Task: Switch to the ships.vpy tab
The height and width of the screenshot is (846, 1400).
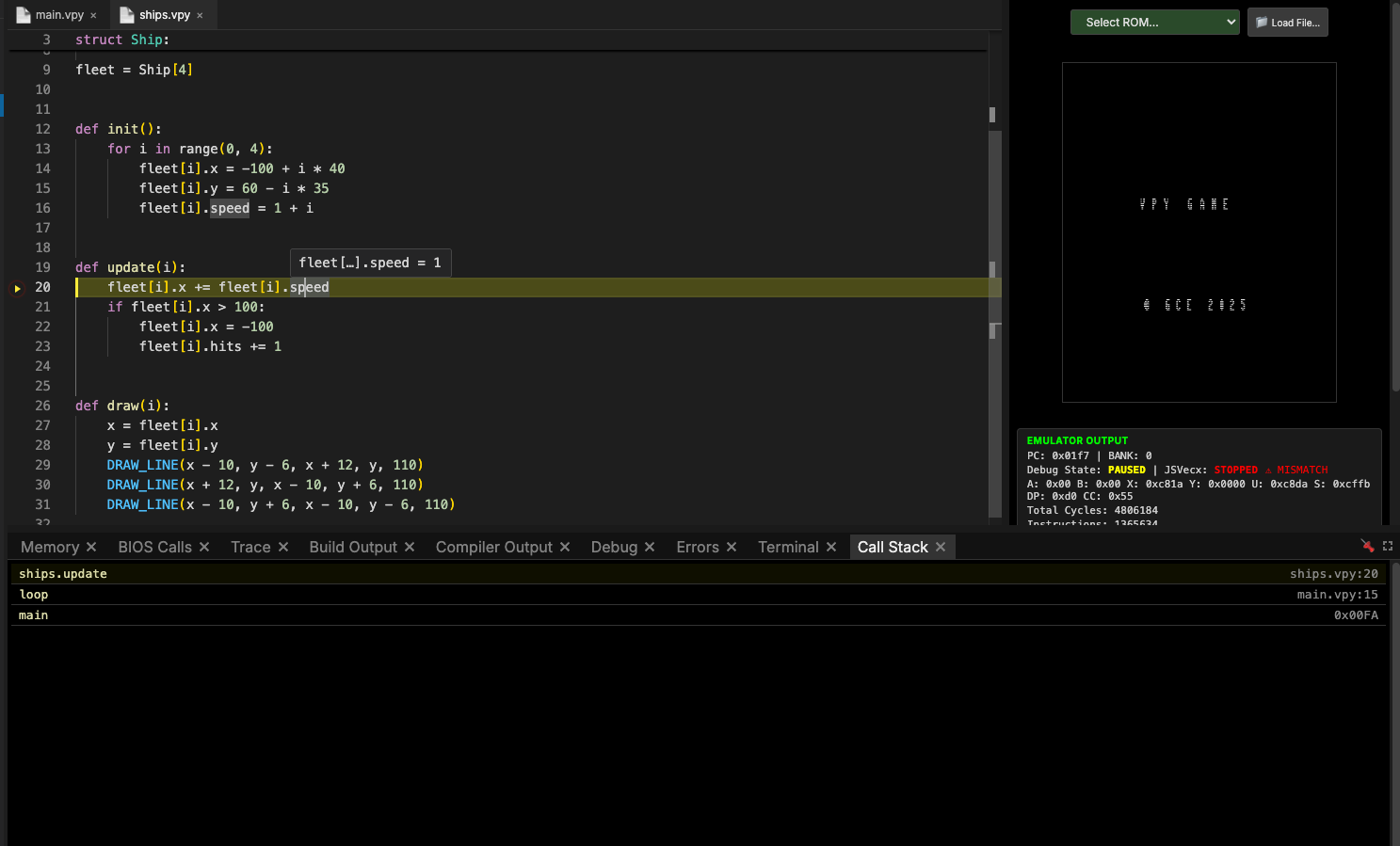Action: click(x=165, y=15)
